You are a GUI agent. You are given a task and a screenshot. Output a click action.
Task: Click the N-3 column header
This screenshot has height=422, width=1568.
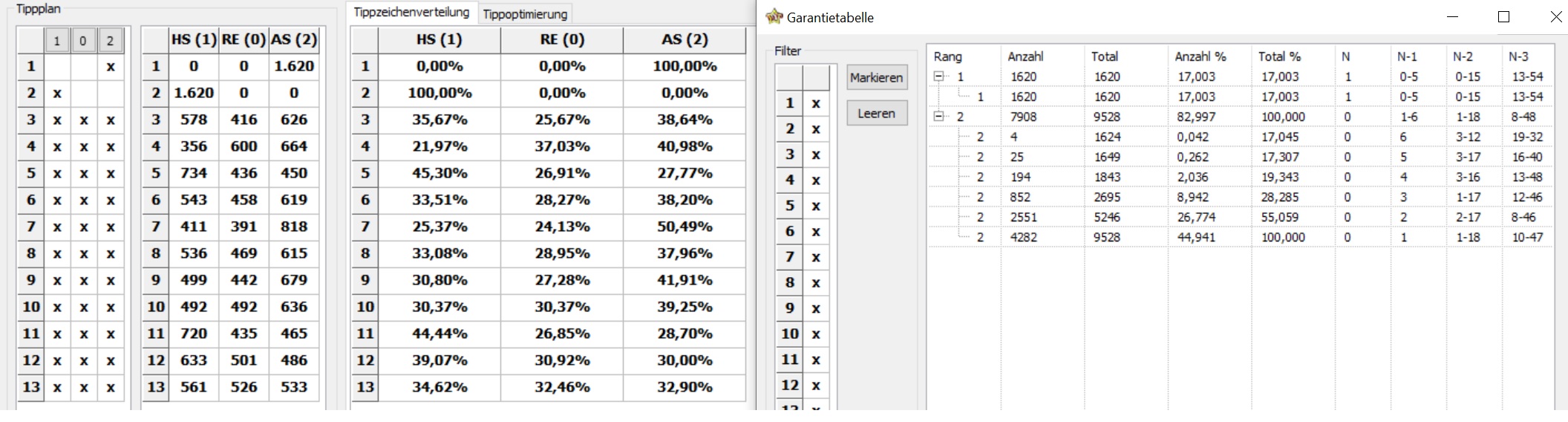point(1519,56)
